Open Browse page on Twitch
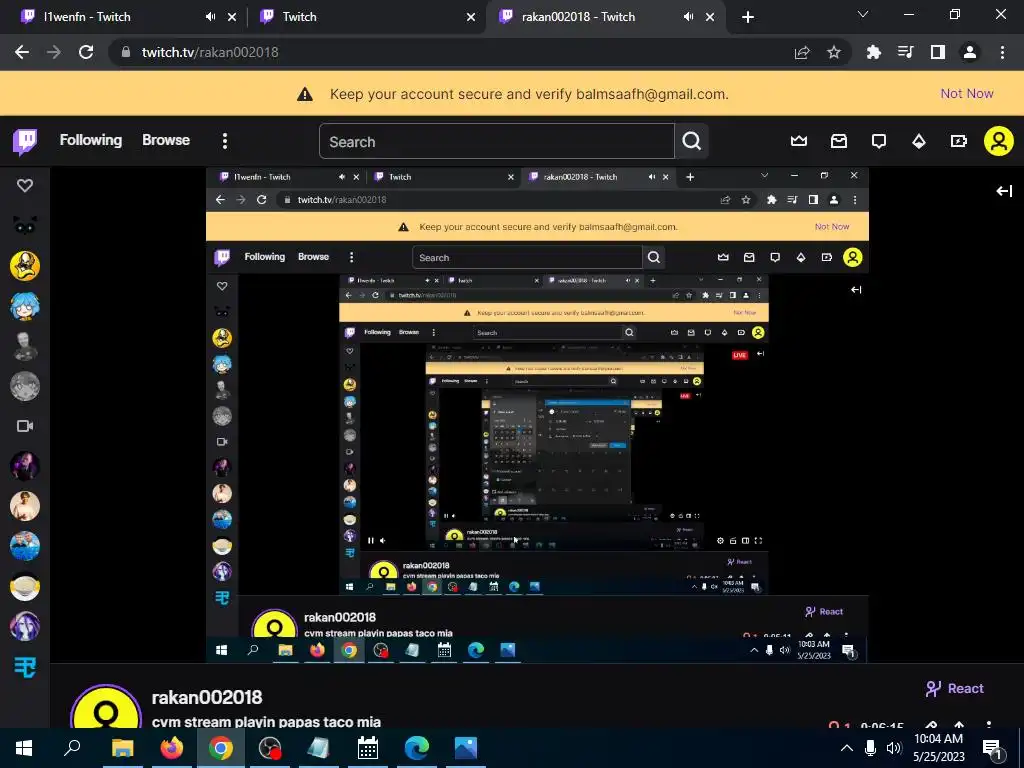 tap(166, 140)
